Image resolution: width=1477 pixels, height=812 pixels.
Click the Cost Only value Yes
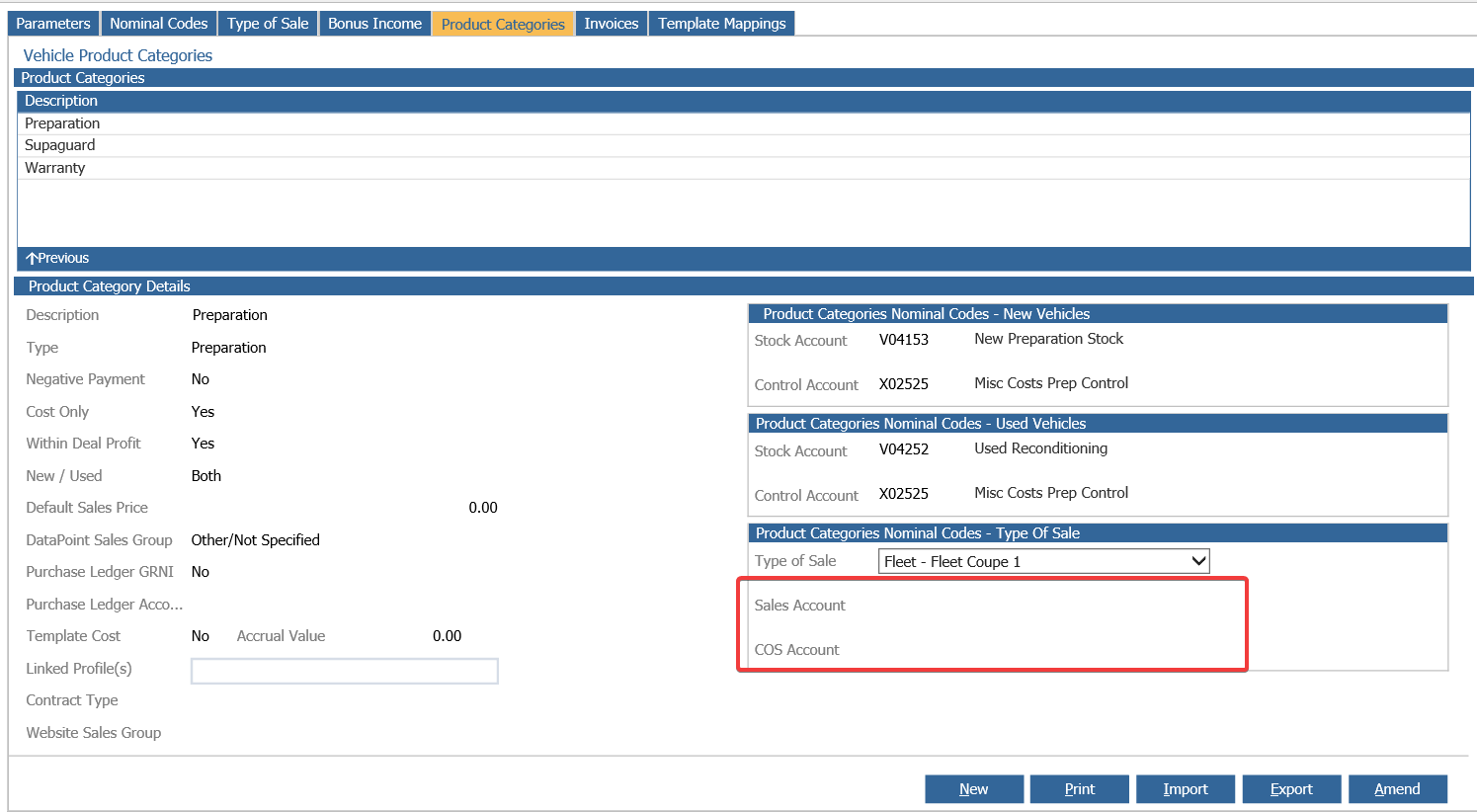(x=203, y=412)
